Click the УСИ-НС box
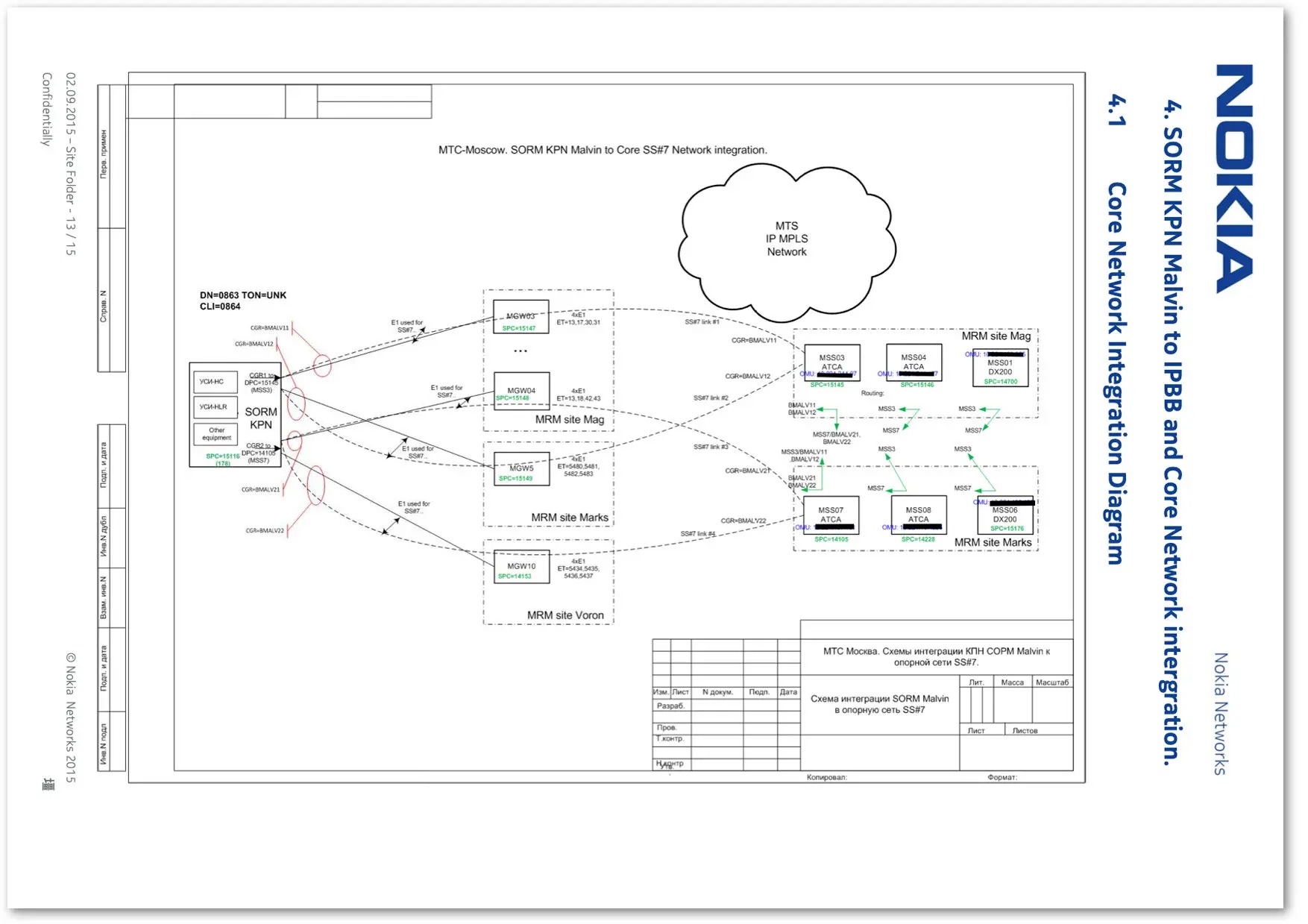The height and width of the screenshot is (924, 1308). [215, 382]
